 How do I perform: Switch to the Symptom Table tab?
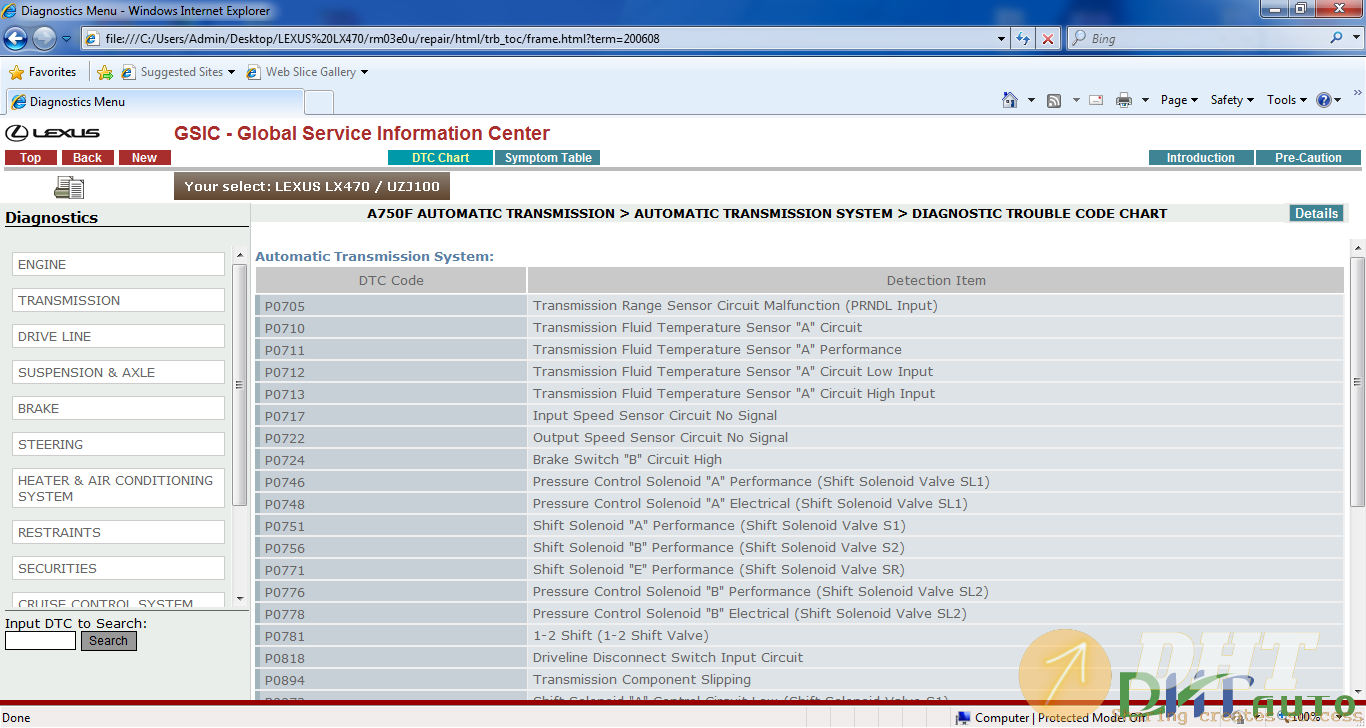[x=548, y=158]
